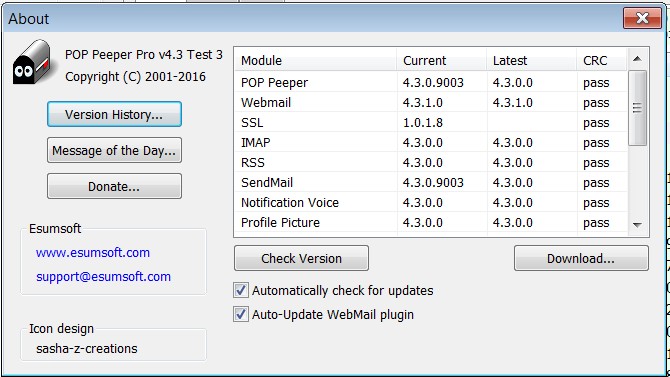Click Webmail latest version 4.3.1.0
670x377 pixels.
pyautogui.click(x=512, y=103)
